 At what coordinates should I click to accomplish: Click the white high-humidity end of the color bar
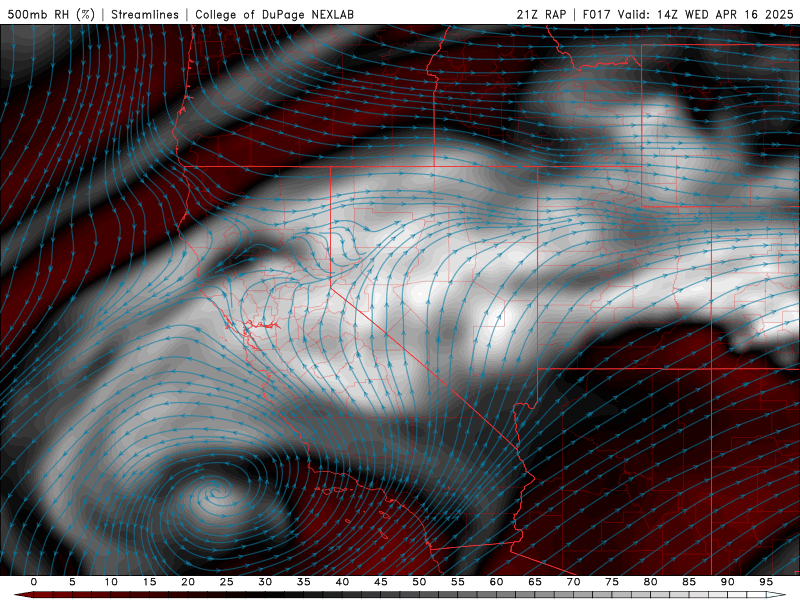pyautogui.click(x=776, y=595)
